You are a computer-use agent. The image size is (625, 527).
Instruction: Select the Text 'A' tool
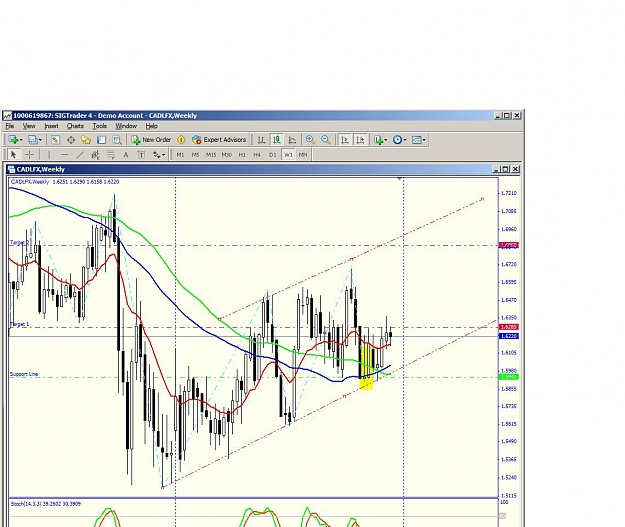(126, 155)
